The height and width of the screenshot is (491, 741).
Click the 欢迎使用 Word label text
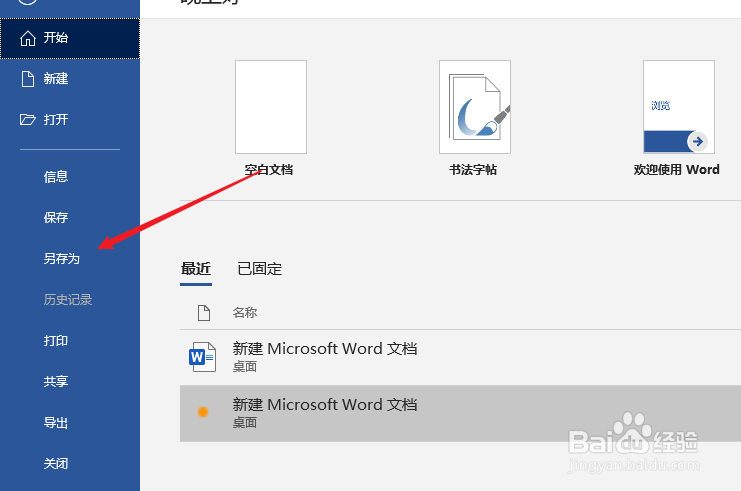[x=677, y=170]
